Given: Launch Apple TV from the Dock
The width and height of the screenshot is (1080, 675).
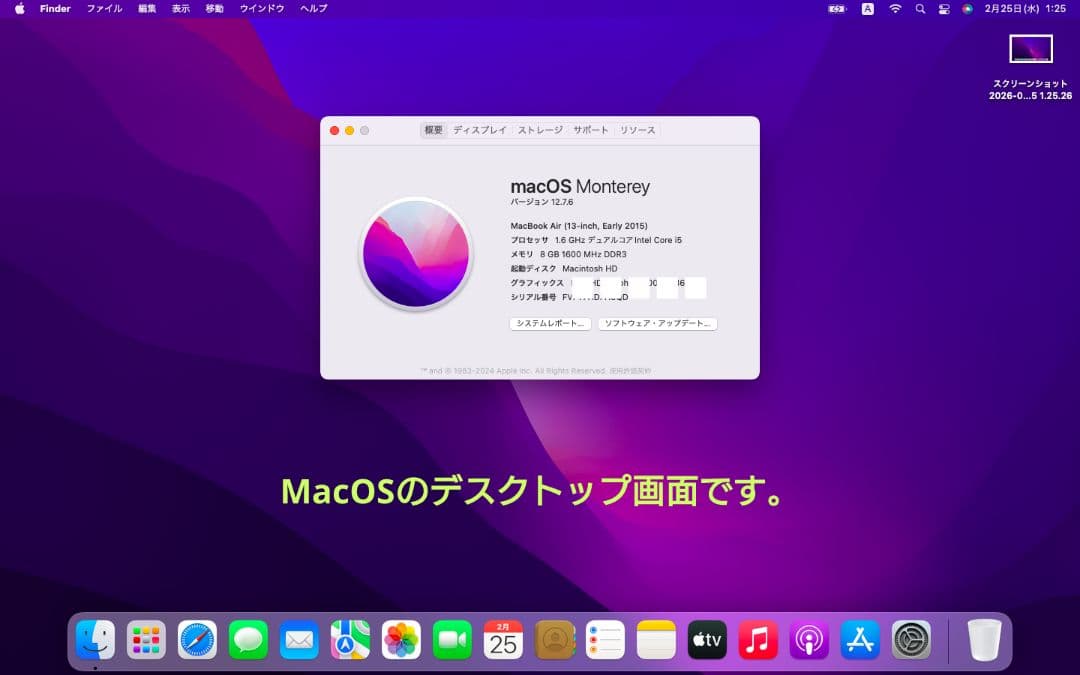Looking at the screenshot, I should (707, 639).
